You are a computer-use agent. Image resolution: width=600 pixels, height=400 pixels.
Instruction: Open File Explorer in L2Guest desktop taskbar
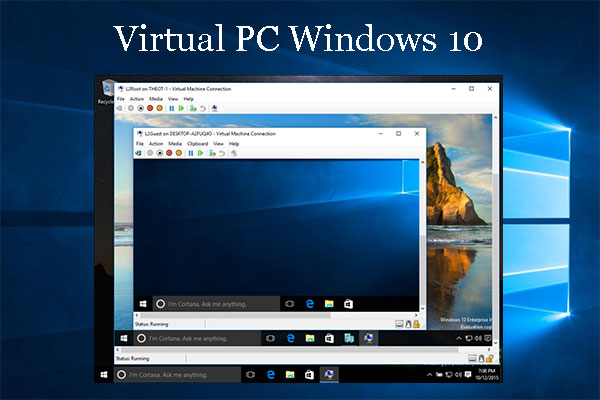(x=329, y=304)
